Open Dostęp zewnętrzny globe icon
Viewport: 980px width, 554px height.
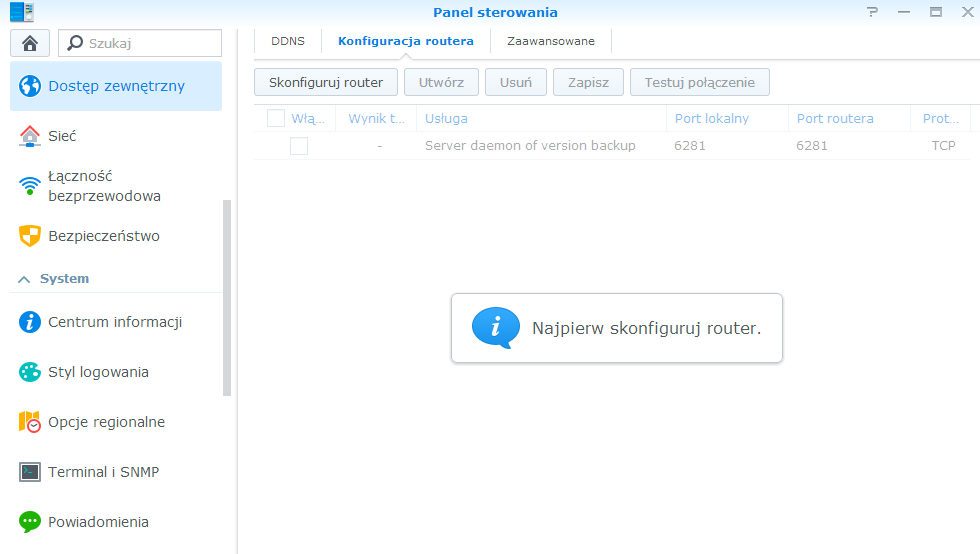[30, 86]
